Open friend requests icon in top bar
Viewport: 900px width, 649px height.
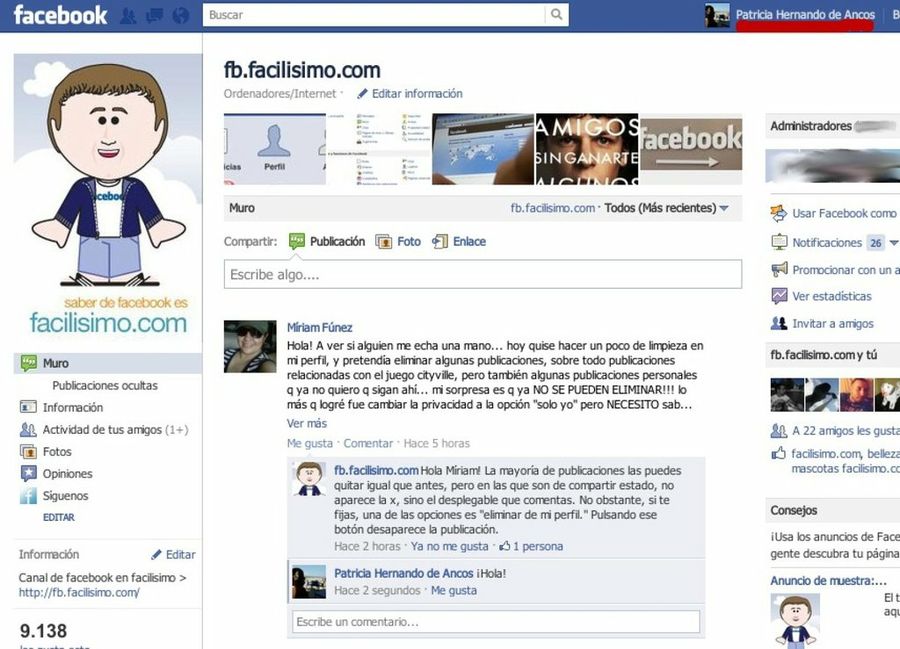(x=128, y=15)
